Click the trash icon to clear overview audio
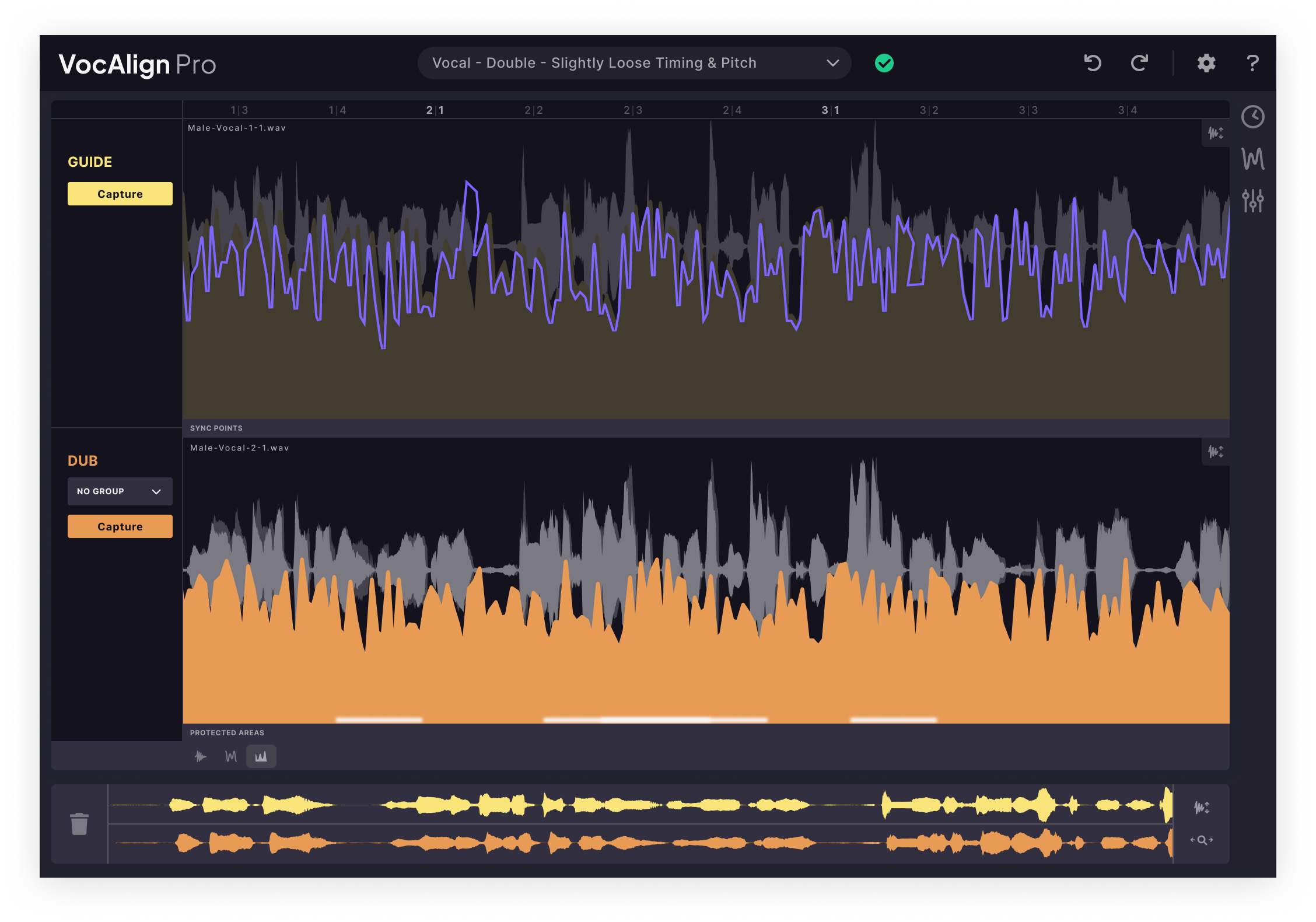Screen dimensions: 1316x922 79,823
